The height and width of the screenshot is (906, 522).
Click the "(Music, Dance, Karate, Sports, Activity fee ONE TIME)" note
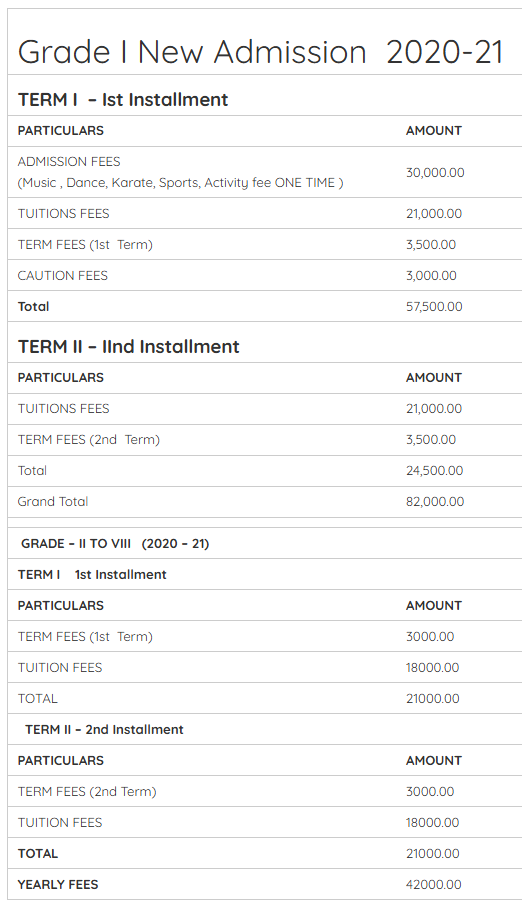180,183
